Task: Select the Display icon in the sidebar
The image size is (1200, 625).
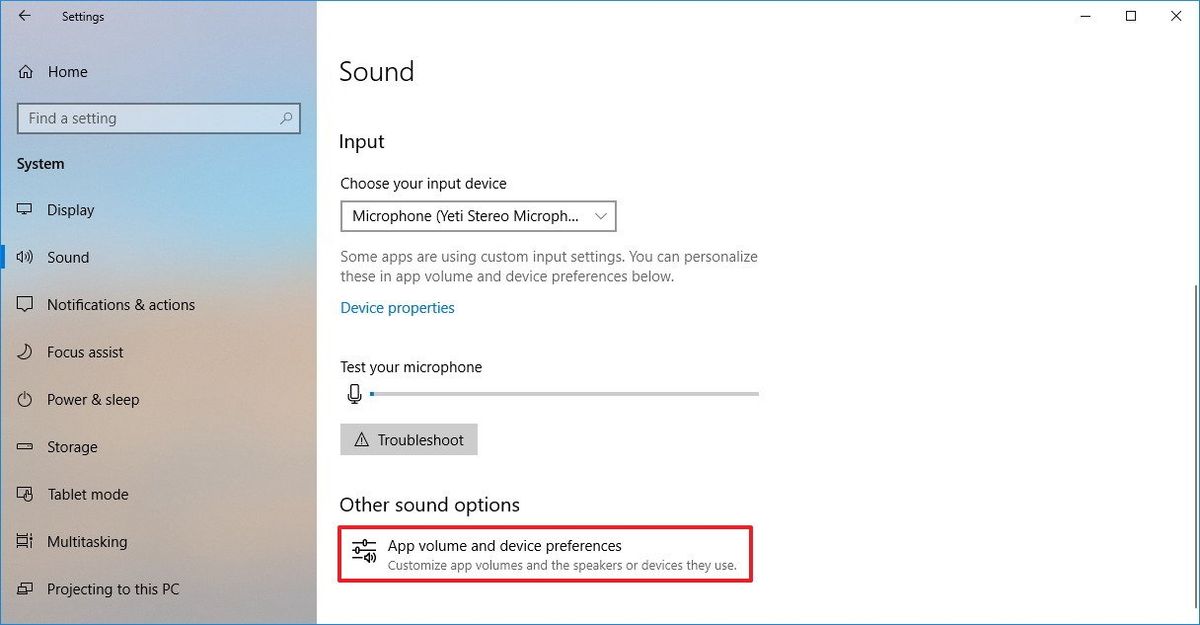Action: [24, 210]
